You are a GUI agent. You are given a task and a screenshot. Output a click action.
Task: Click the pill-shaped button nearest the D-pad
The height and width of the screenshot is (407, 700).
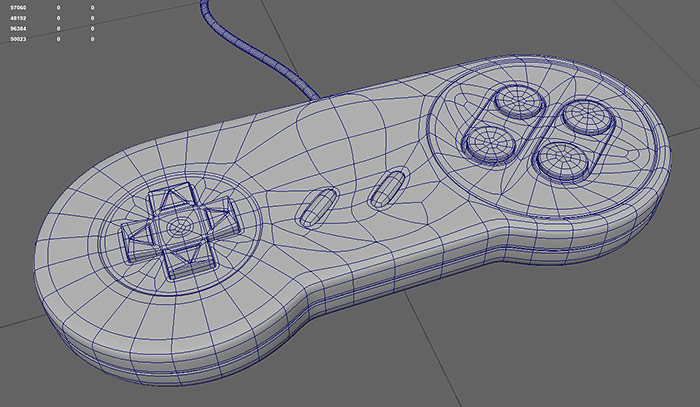click(x=315, y=206)
